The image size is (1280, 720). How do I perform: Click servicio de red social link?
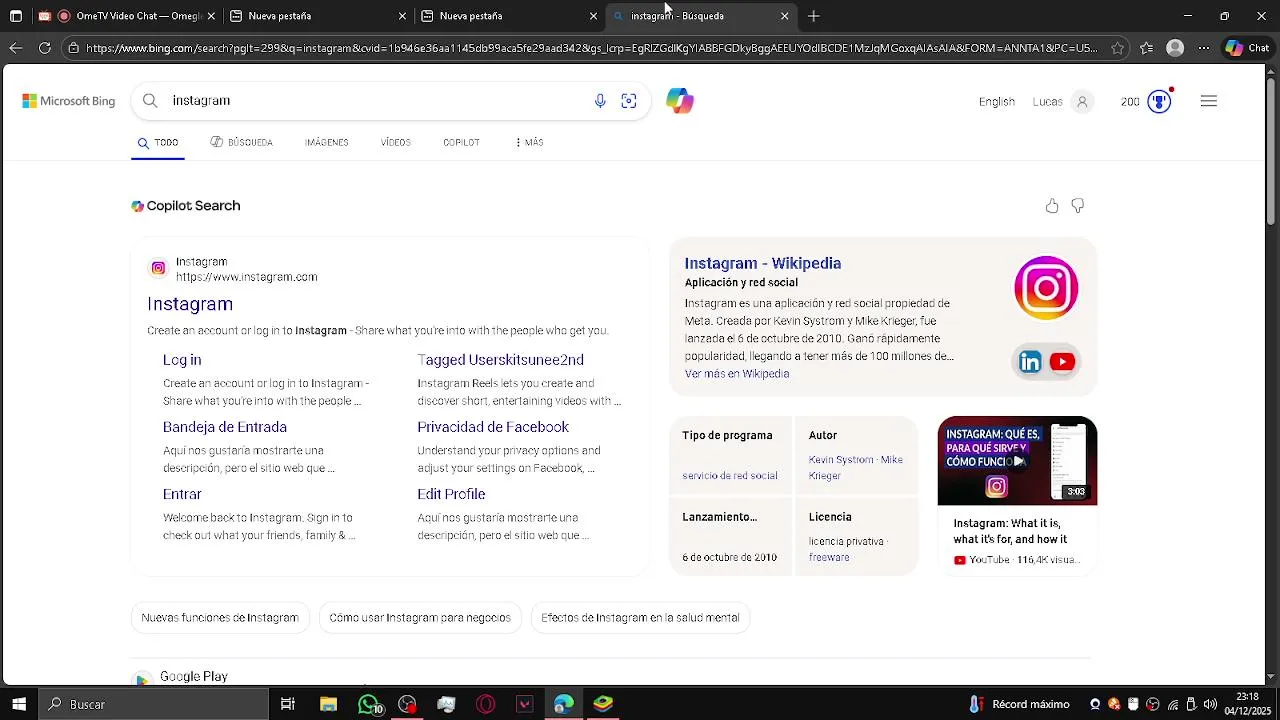tap(730, 476)
